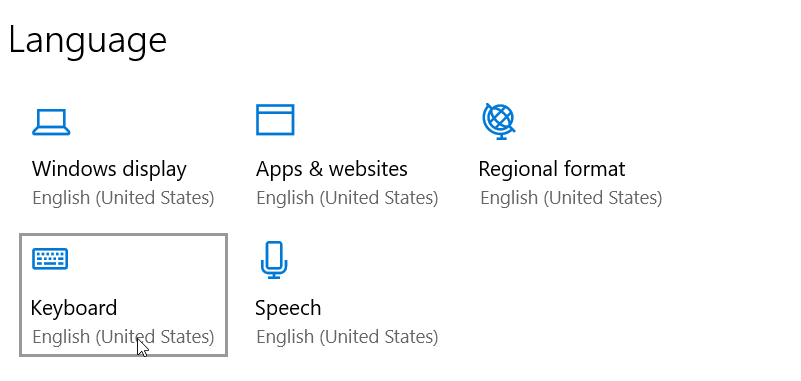The height and width of the screenshot is (381, 801).
Task: Select the Keyboard label text
Action: [74, 308]
